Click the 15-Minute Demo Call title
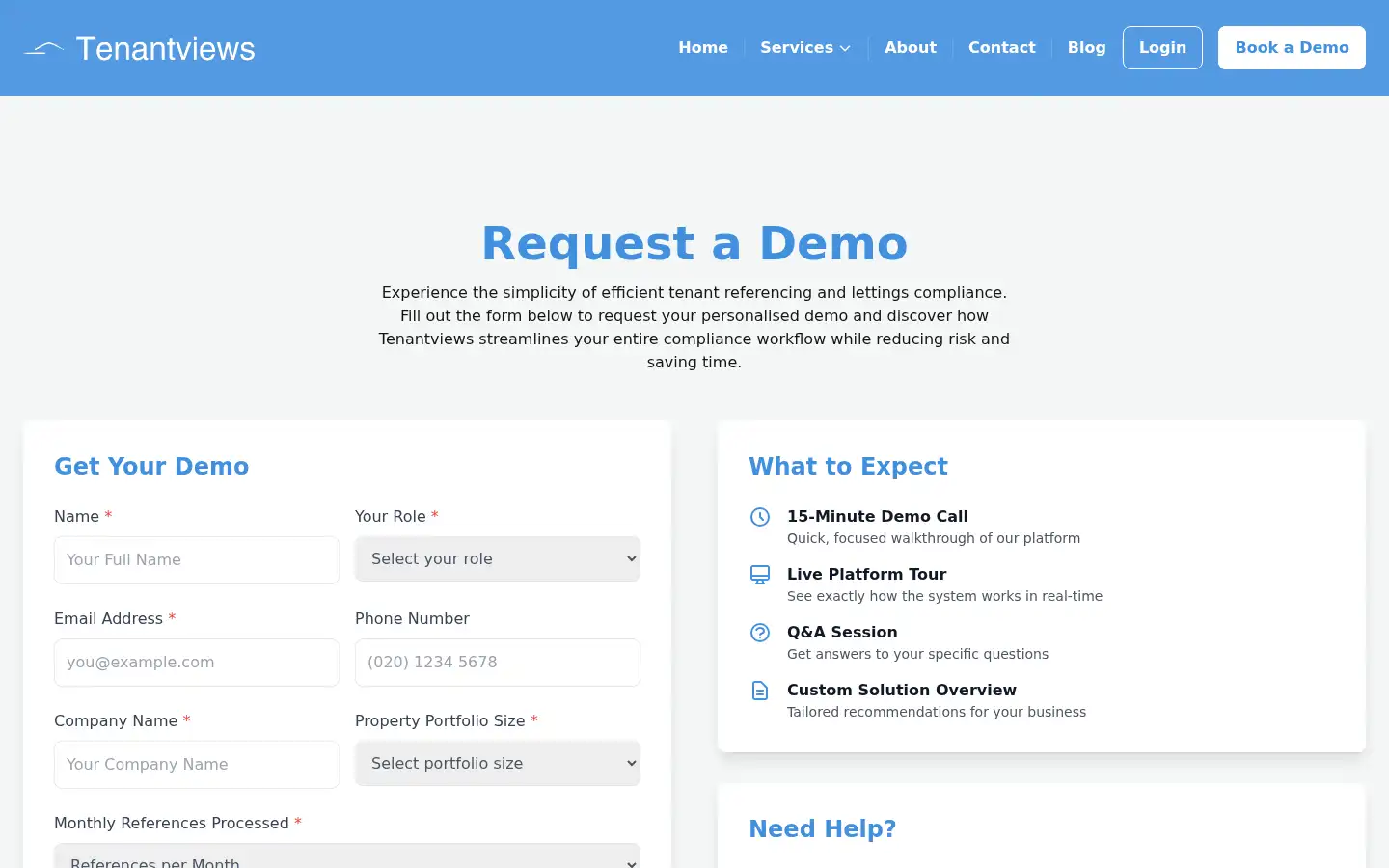This screenshot has width=1389, height=868. pyautogui.click(x=878, y=517)
